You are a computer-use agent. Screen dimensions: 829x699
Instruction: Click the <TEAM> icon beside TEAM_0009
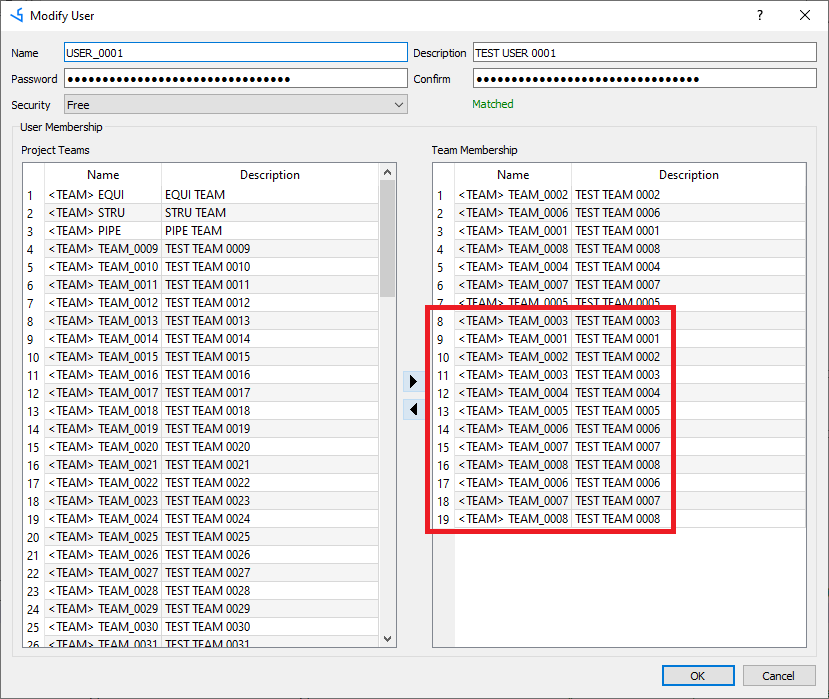(70, 248)
